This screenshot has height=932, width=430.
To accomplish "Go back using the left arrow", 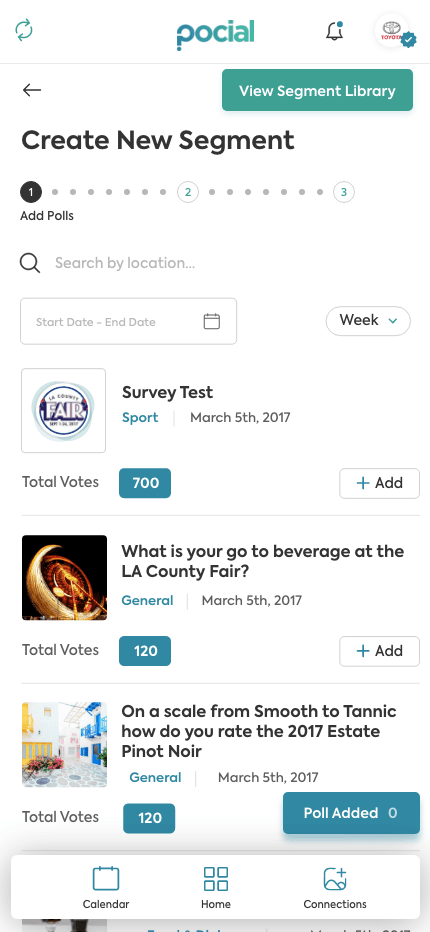I will click(32, 90).
